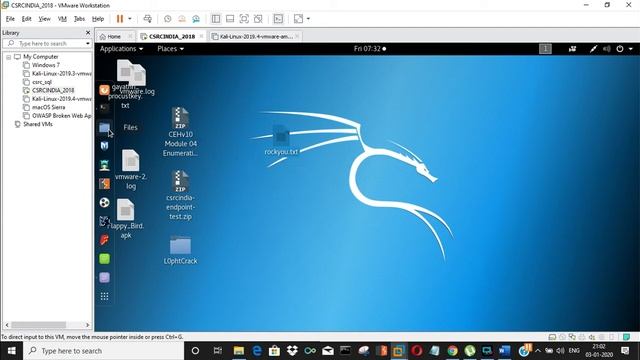Viewport: 640px width, 360px height.
Task: Click the Kali volume icon
Action: tap(607, 49)
